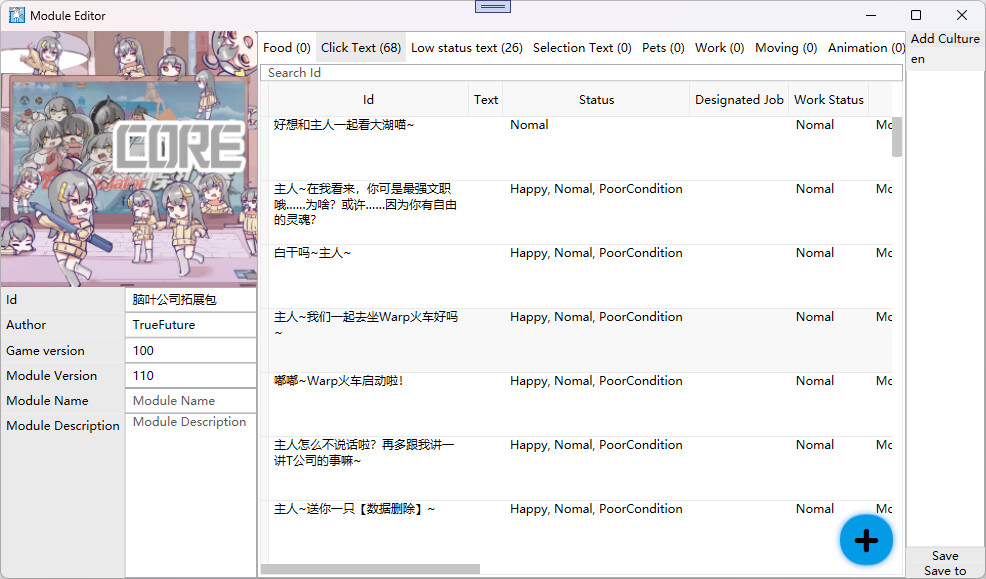Open the Work tab
The image size is (986, 579).
tap(719, 47)
